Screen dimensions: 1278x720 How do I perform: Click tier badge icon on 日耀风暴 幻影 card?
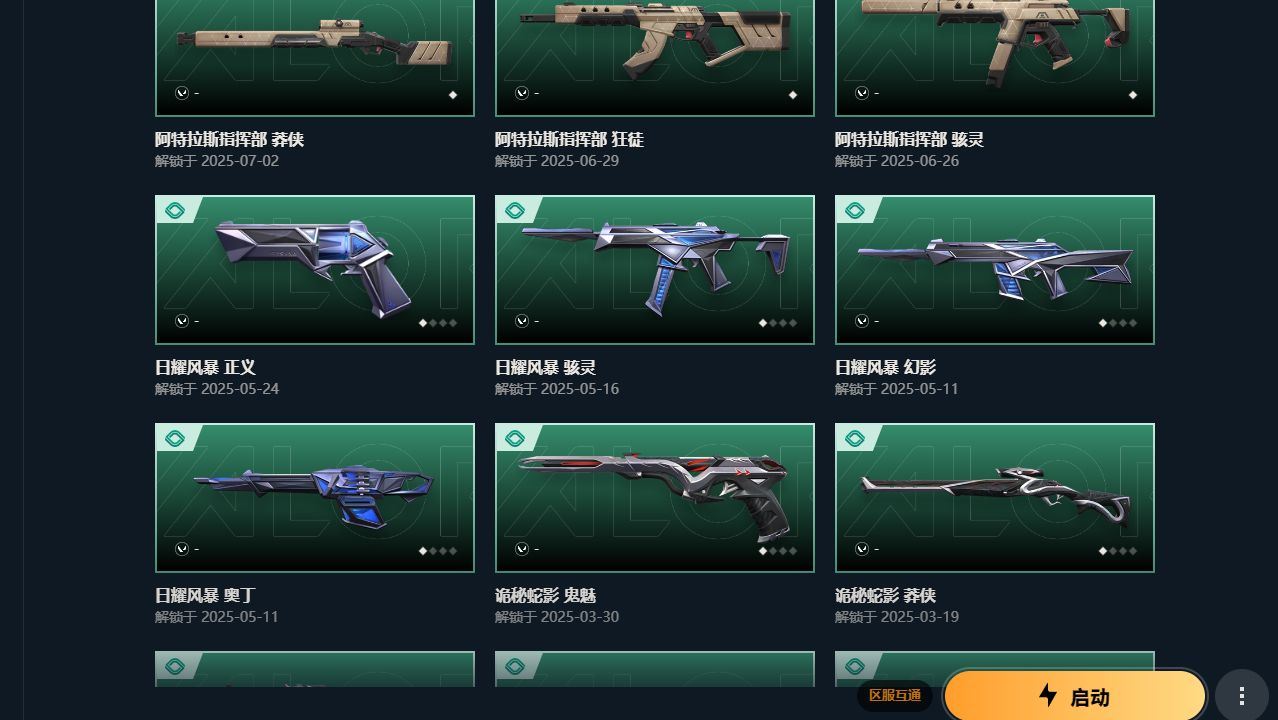(x=855, y=211)
